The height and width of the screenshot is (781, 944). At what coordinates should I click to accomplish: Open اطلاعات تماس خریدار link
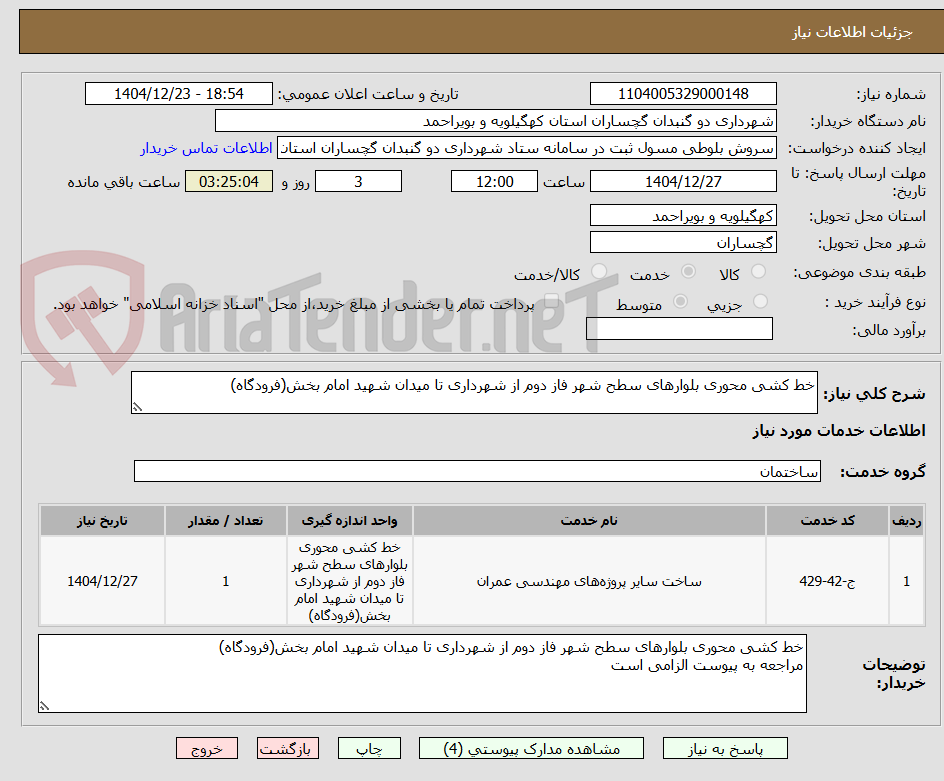pos(206,148)
